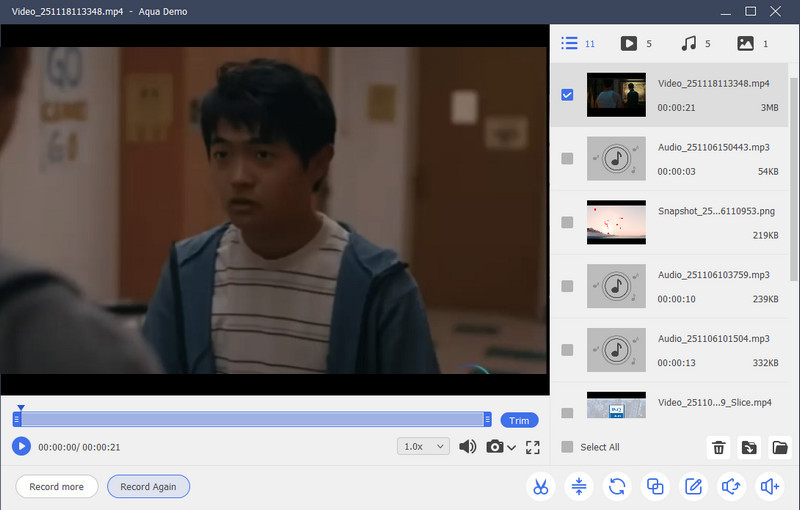Image resolution: width=800 pixels, height=510 pixels.
Task: Click the import file folder icon
Action: click(x=749, y=448)
